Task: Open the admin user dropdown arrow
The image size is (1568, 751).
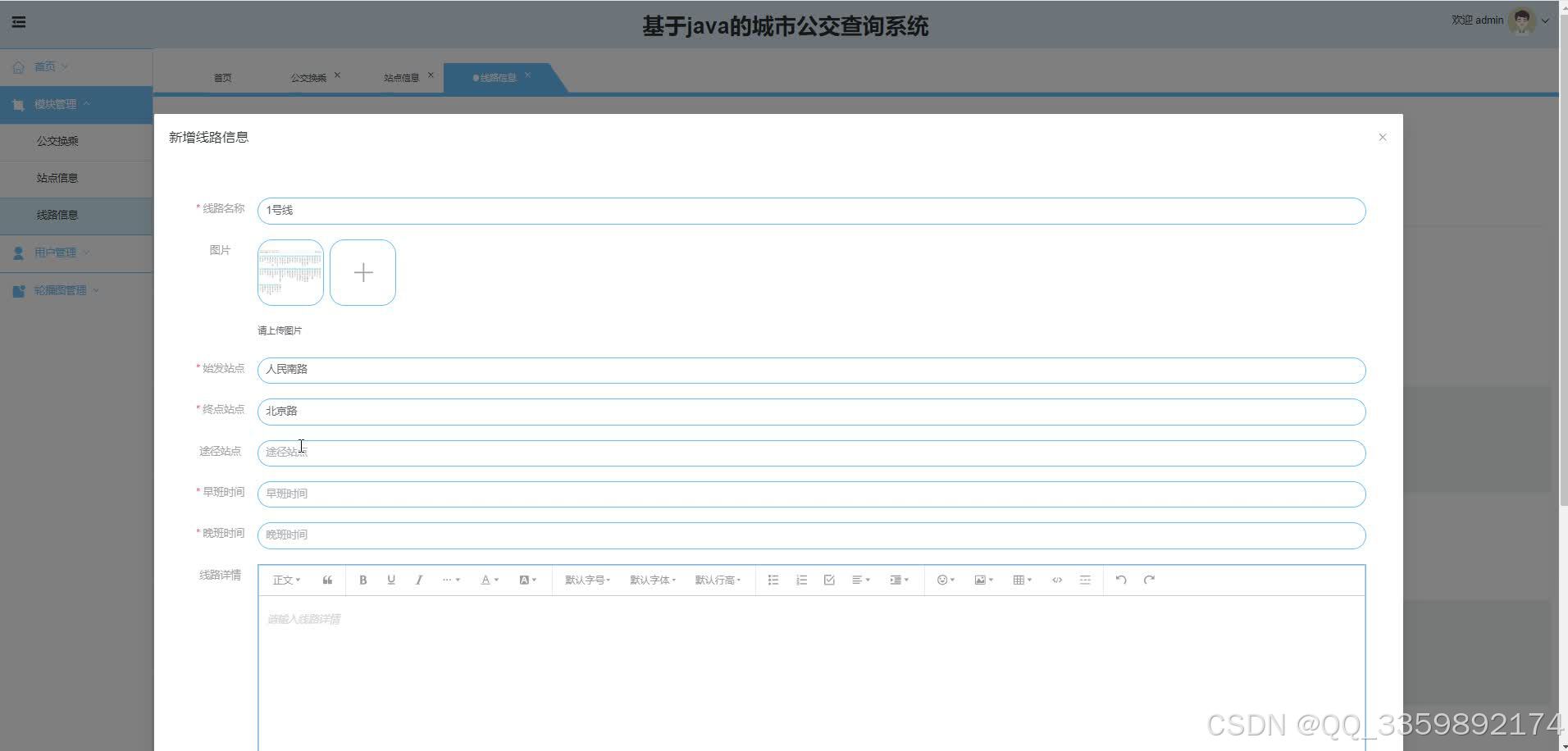Action: click(x=1545, y=21)
